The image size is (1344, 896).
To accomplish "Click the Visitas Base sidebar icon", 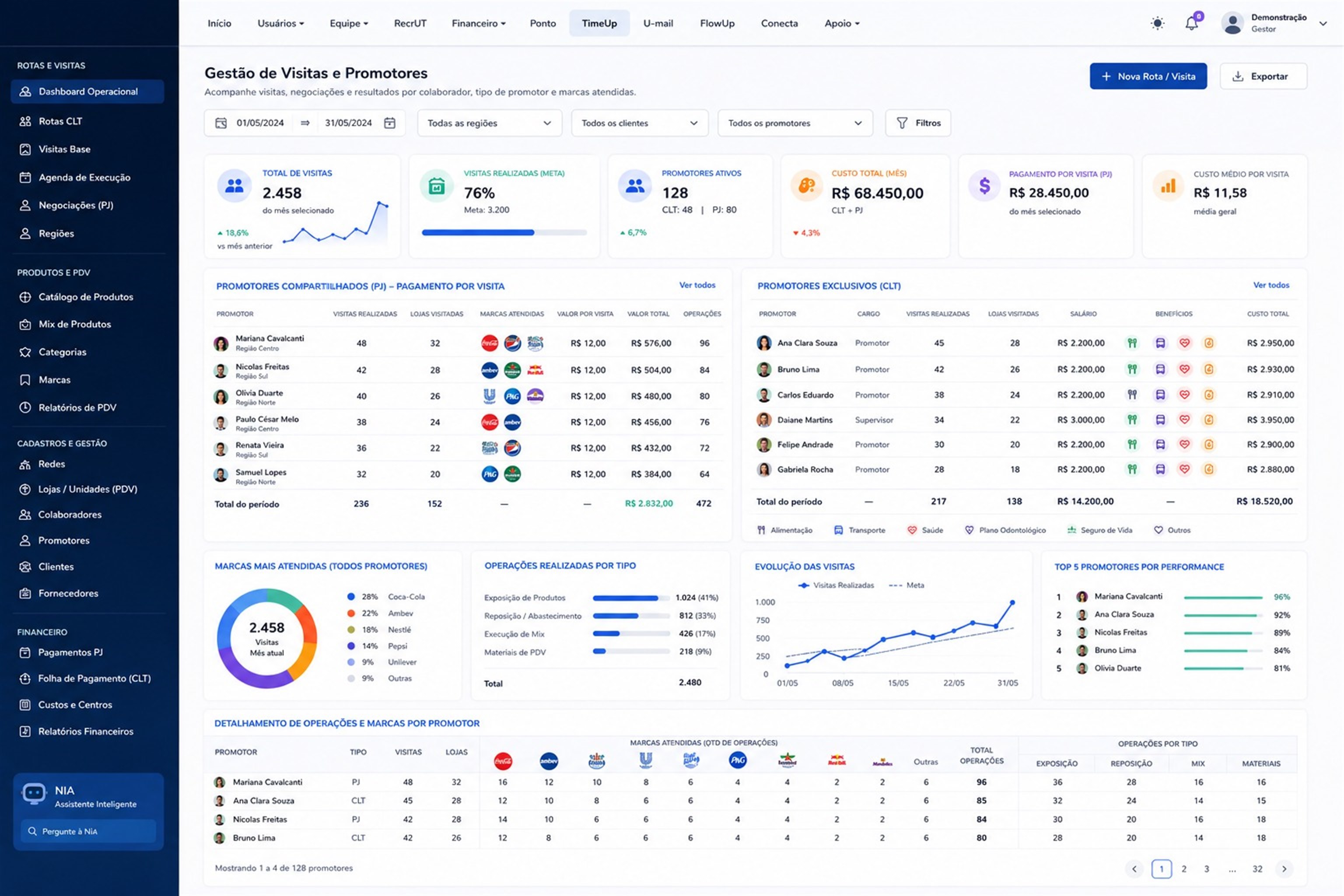I will click(x=25, y=149).
